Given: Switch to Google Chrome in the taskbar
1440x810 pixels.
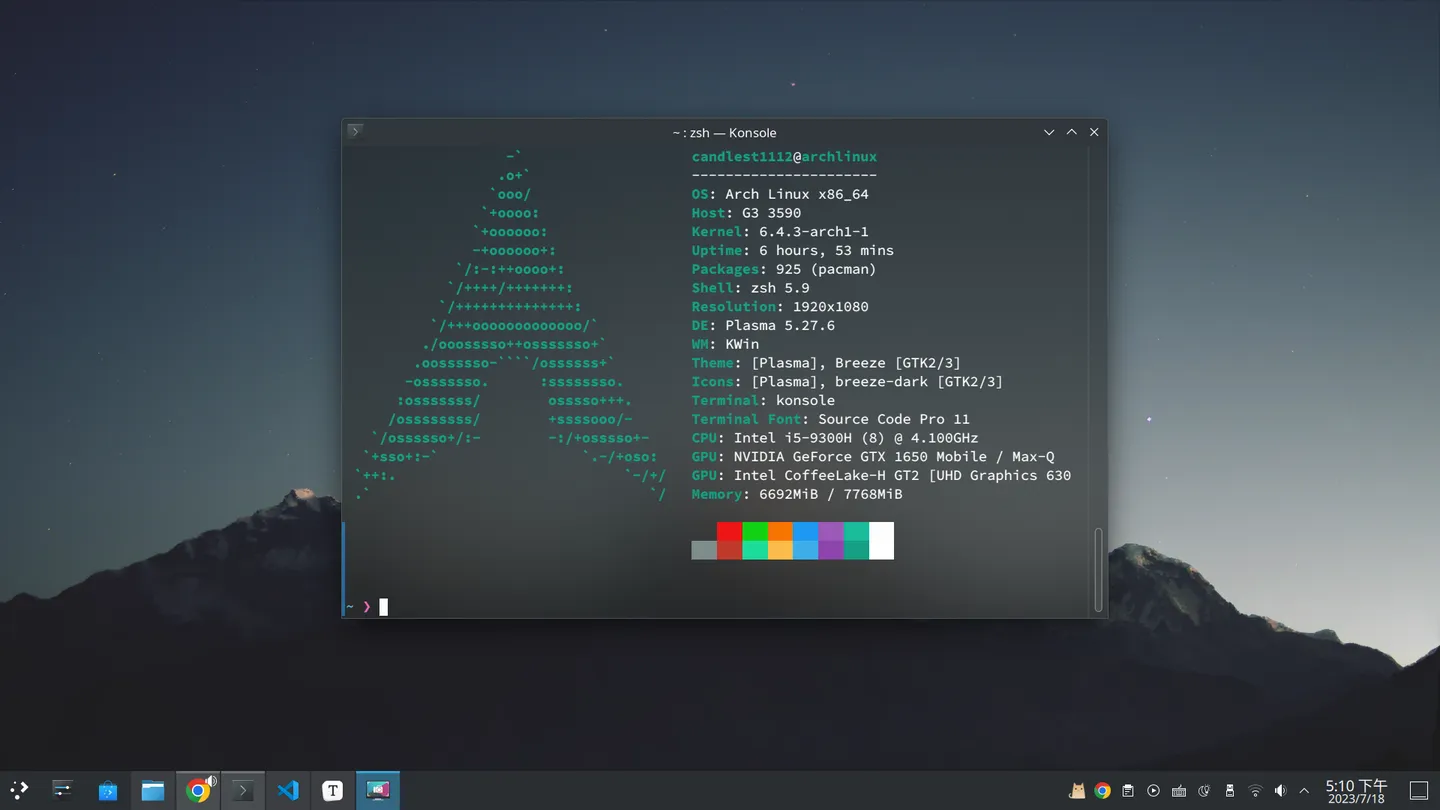Looking at the screenshot, I should (x=198, y=790).
